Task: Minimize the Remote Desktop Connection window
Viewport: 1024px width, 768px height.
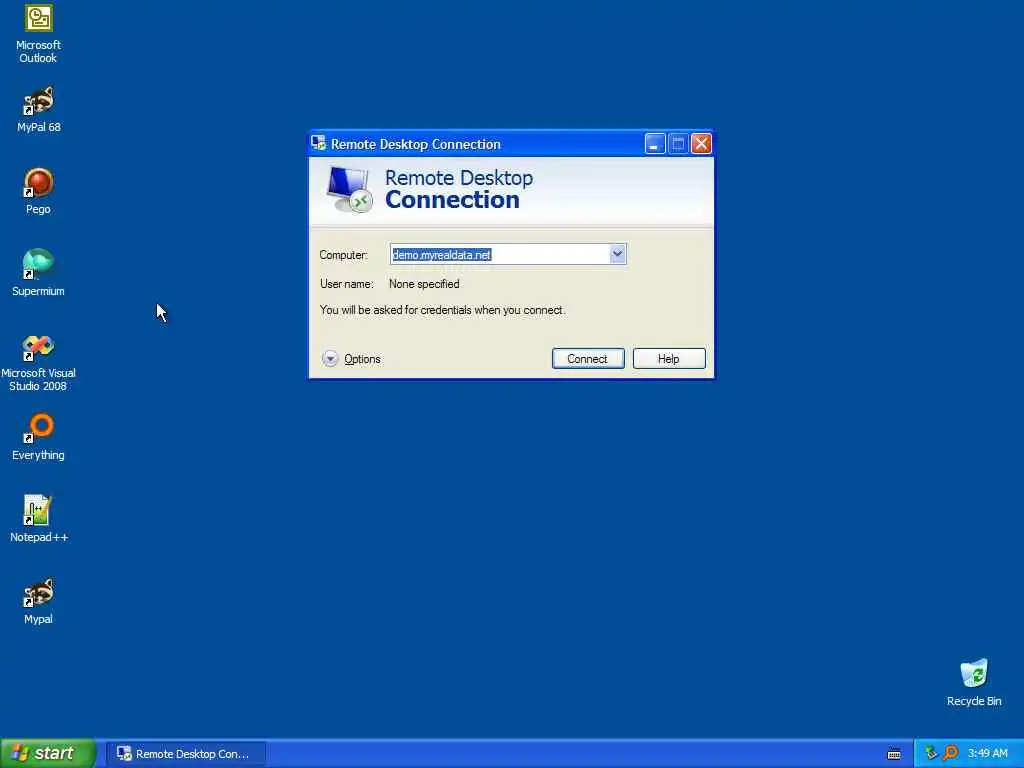Action: pos(655,144)
